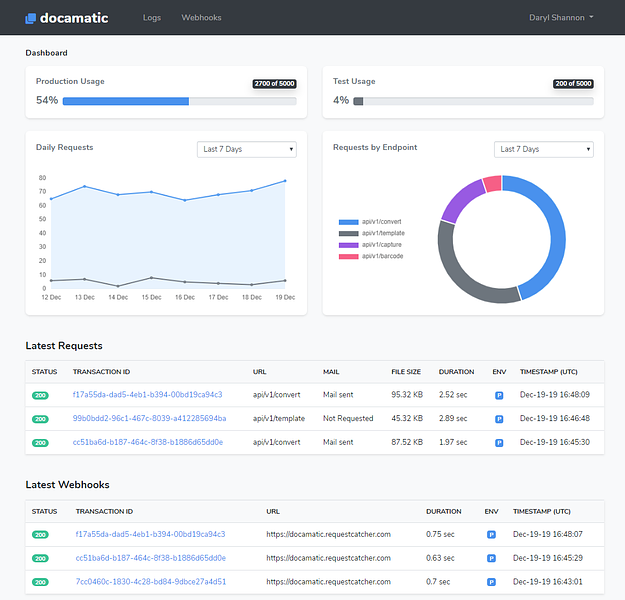Open Requests by Endpoint time range dropdown
Image resolution: width=625 pixels, height=600 pixels.
[544, 149]
